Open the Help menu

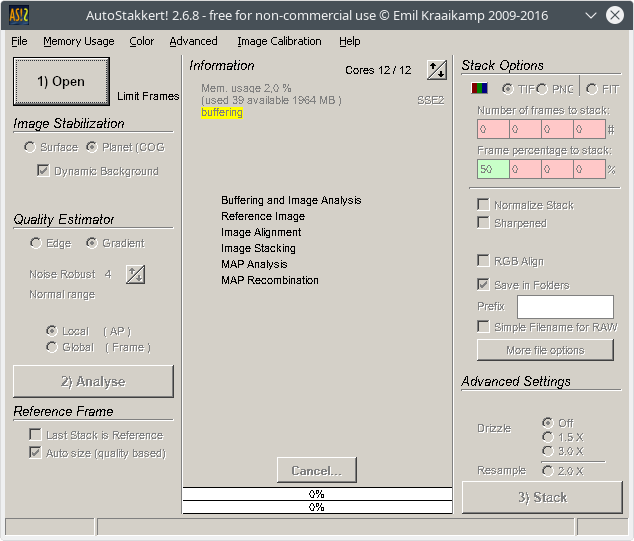coord(349,41)
